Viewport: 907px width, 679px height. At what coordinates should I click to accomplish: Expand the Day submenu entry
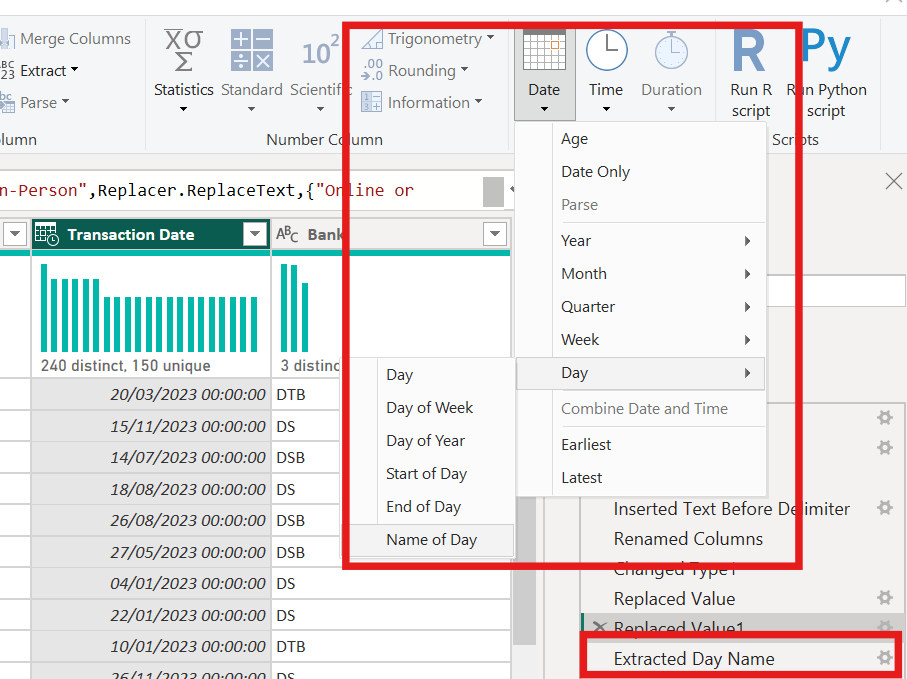point(640,373)
